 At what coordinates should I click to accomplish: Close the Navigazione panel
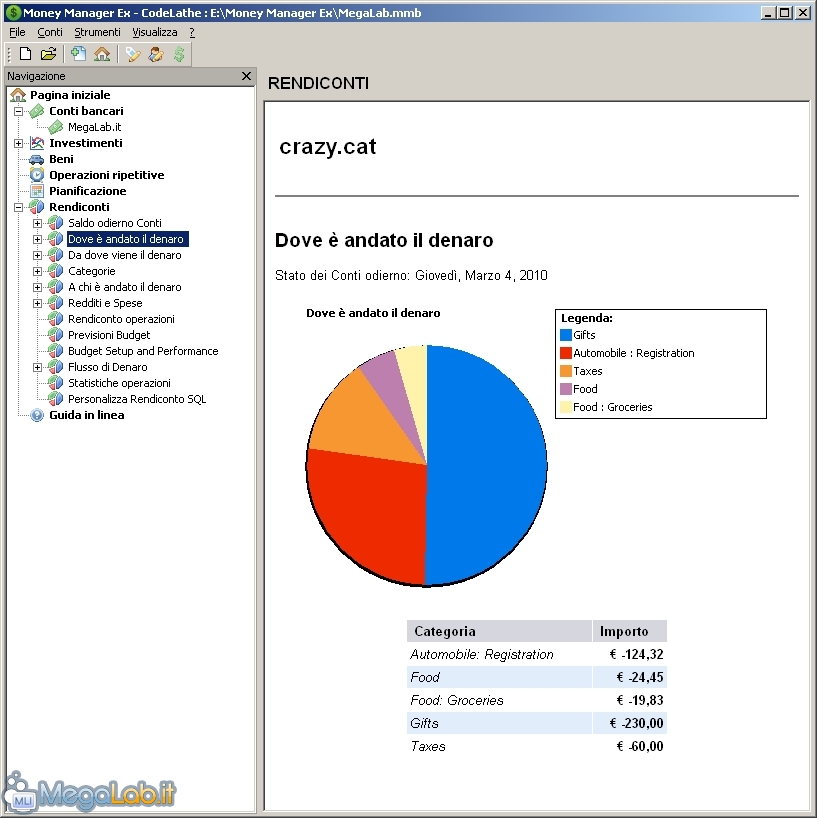(246, 76)
